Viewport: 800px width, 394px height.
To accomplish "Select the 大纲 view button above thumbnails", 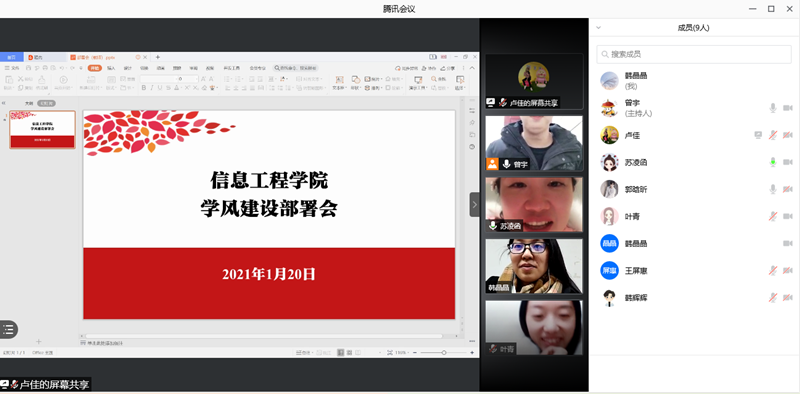I will pos(29,103).
